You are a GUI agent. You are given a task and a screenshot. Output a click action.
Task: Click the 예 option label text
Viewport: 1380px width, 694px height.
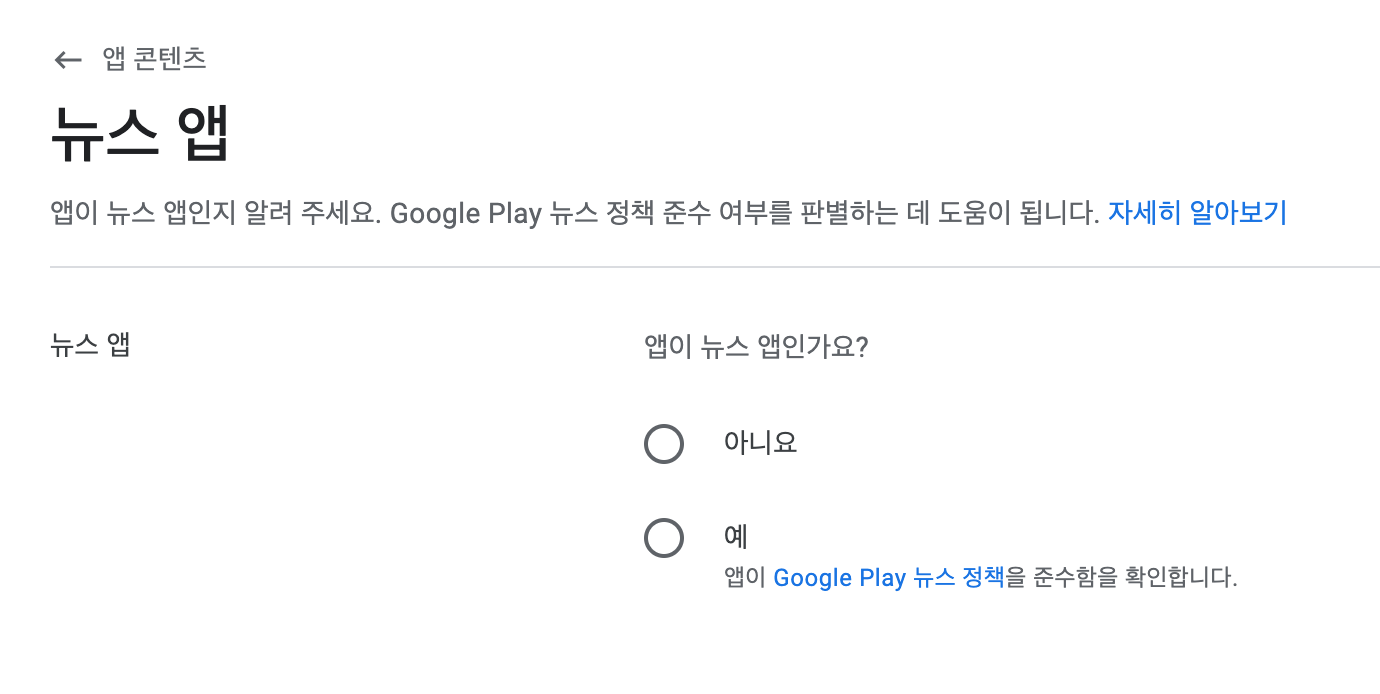(x=736, y=537)
